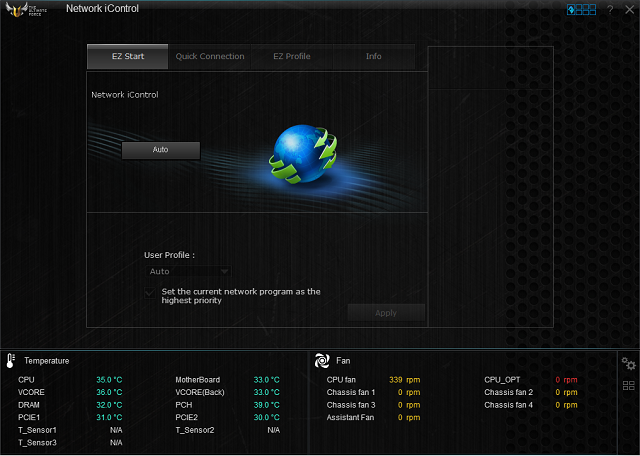Open the EZ Profile tab
Image resolution: width=640 pixels, height=456 pixels.
[292, 57]
